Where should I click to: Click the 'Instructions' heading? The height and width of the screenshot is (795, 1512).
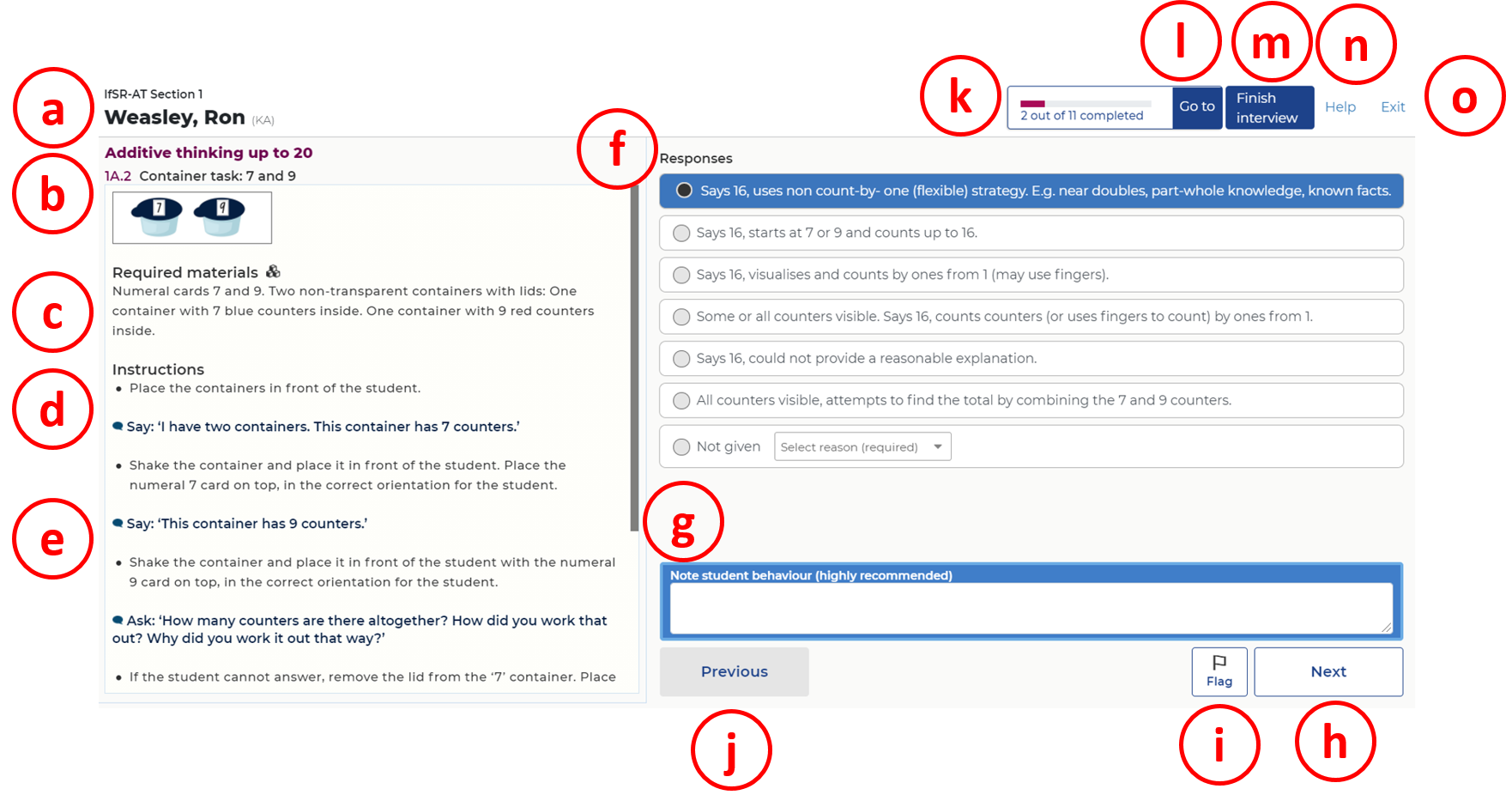click(158, 369)
